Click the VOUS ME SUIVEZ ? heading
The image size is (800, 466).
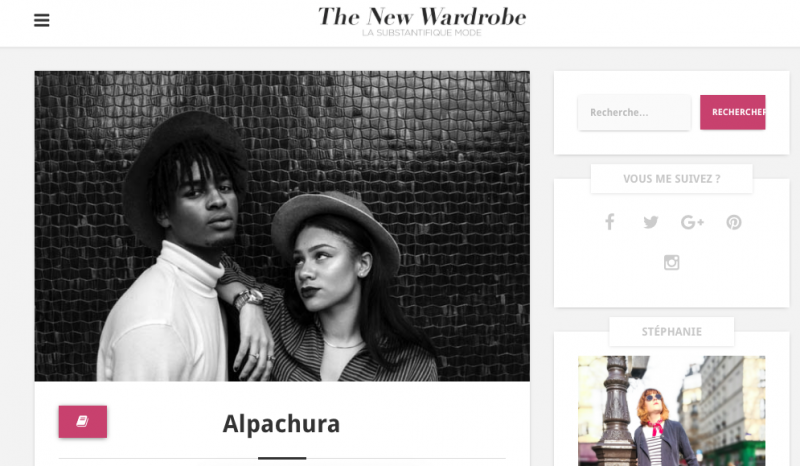[671, 179]
